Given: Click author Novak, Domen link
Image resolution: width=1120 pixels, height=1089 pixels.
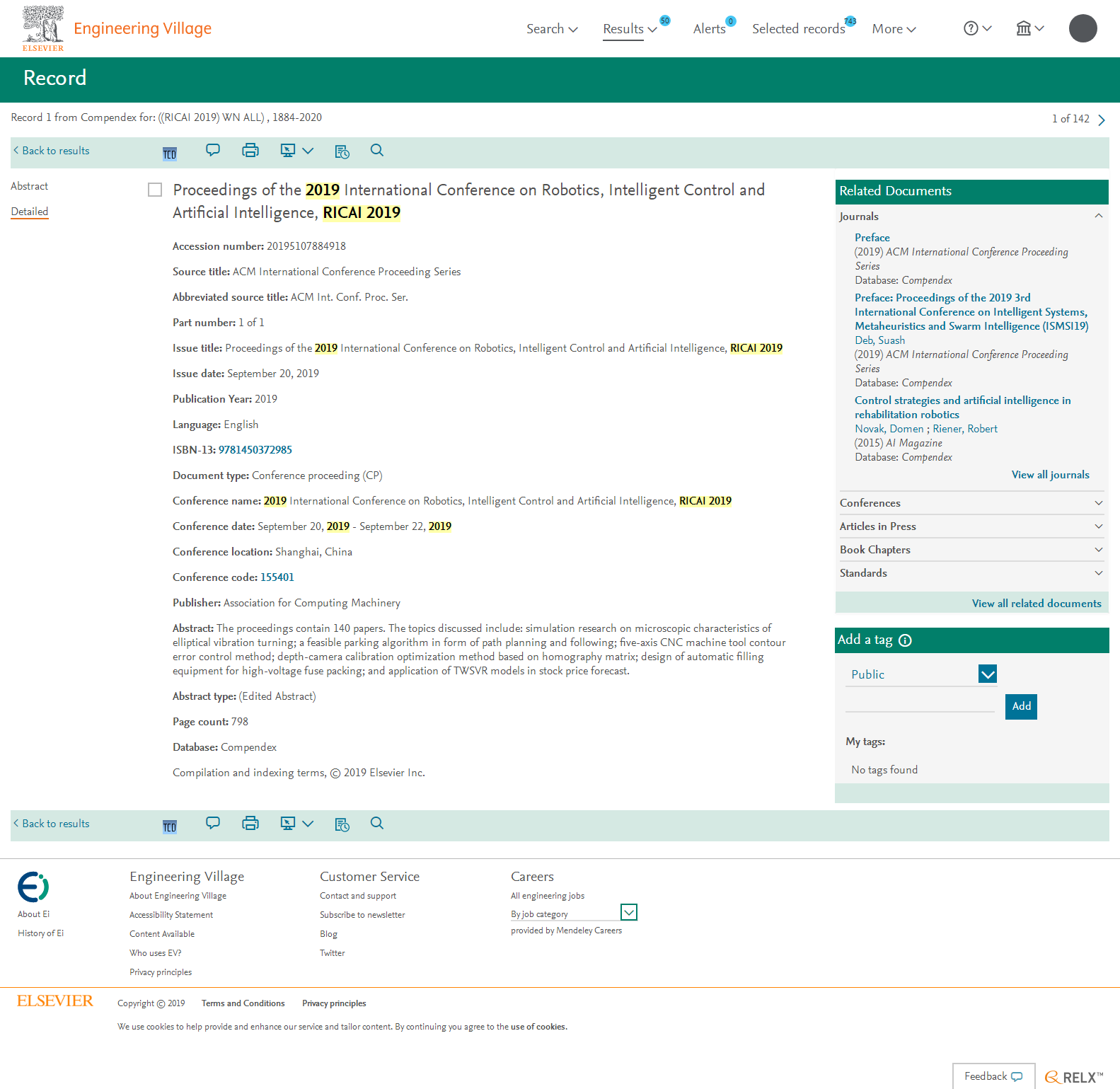Looking at the screenshot, I should click(889, 429).
